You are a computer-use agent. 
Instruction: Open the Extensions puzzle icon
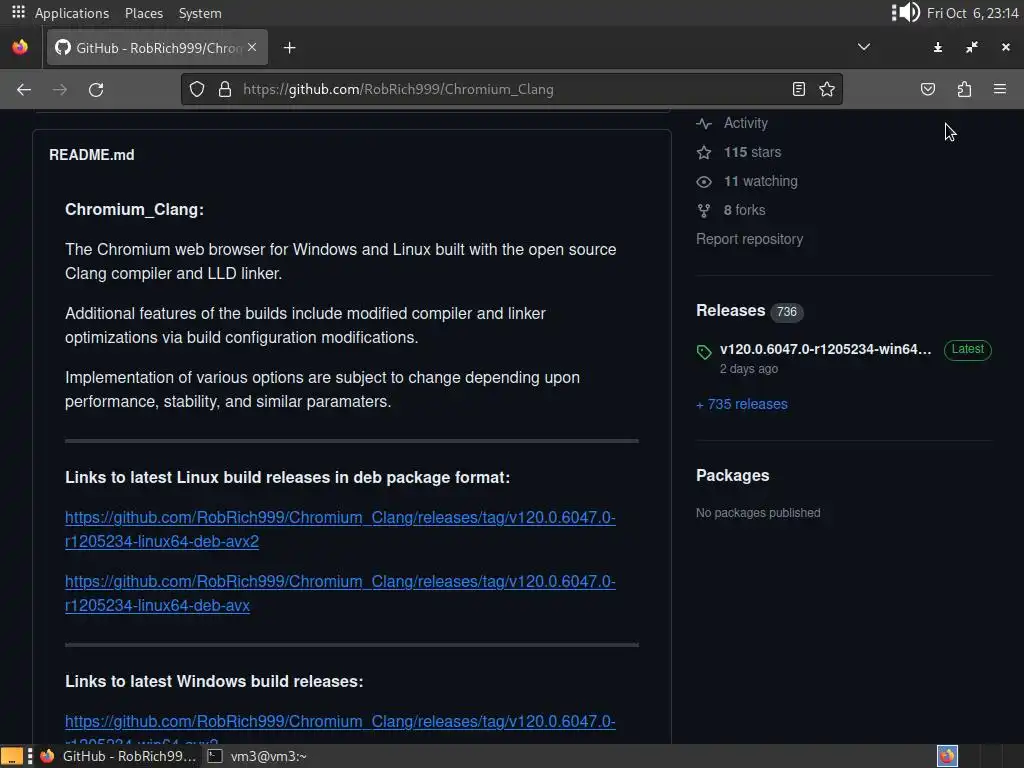(x=964, y=89)
